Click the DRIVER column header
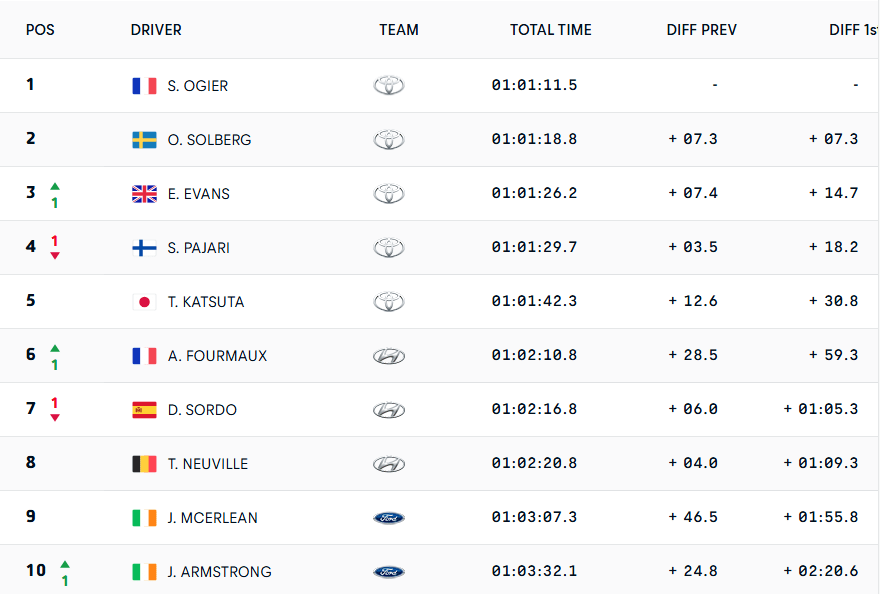This screenshot has height=594, width=880. pos(156,30)
